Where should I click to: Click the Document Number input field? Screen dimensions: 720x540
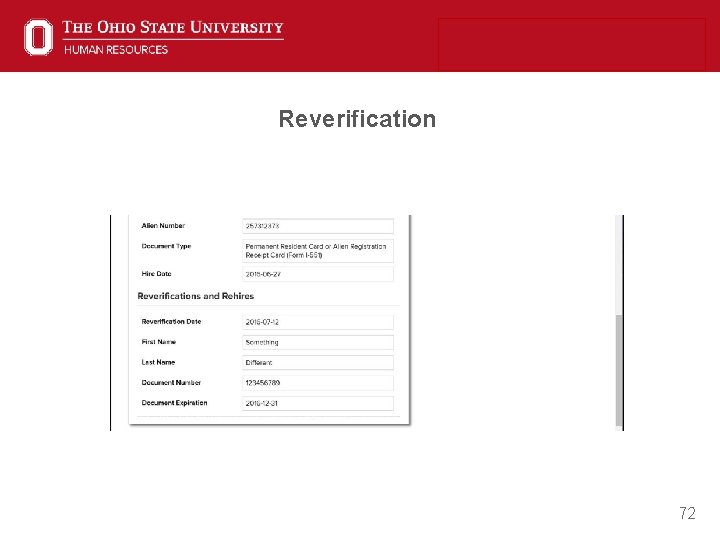318,382
